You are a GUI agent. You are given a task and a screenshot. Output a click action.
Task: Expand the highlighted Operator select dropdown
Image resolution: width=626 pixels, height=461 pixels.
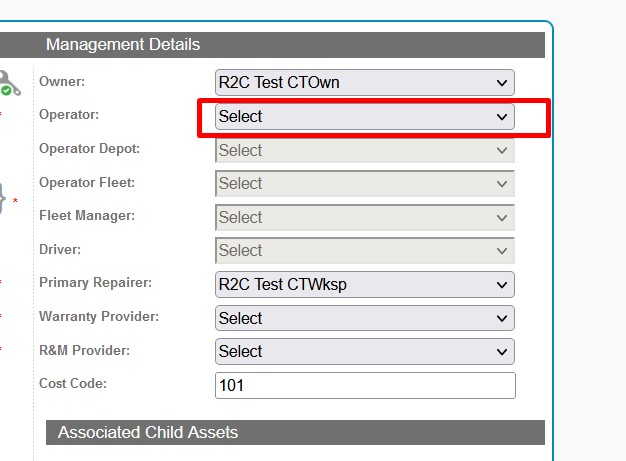(365, 117)
